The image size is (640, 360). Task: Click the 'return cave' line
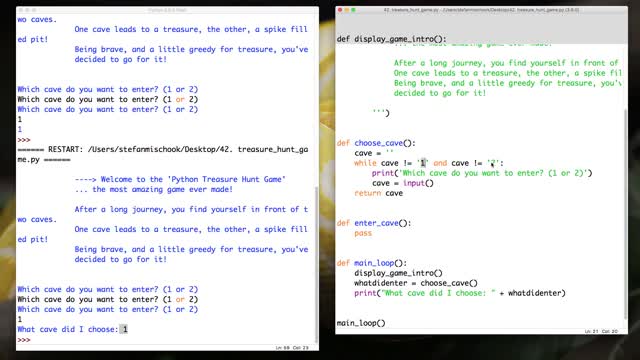378,193
